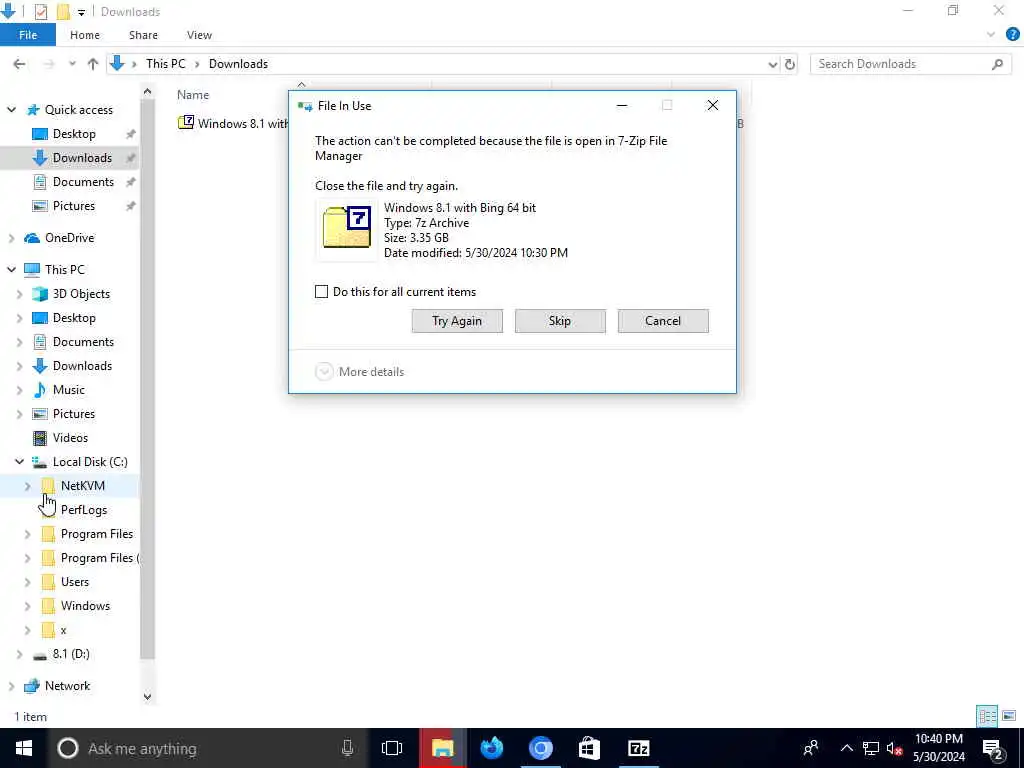Open the Windows Start menu
This screenshot has width=1024, height=768.
point(24,748)
